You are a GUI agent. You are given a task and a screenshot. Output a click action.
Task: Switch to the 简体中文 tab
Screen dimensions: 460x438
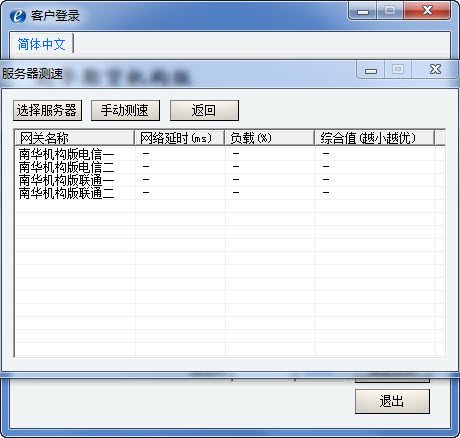pyautogui.click(x=41, y=44)
